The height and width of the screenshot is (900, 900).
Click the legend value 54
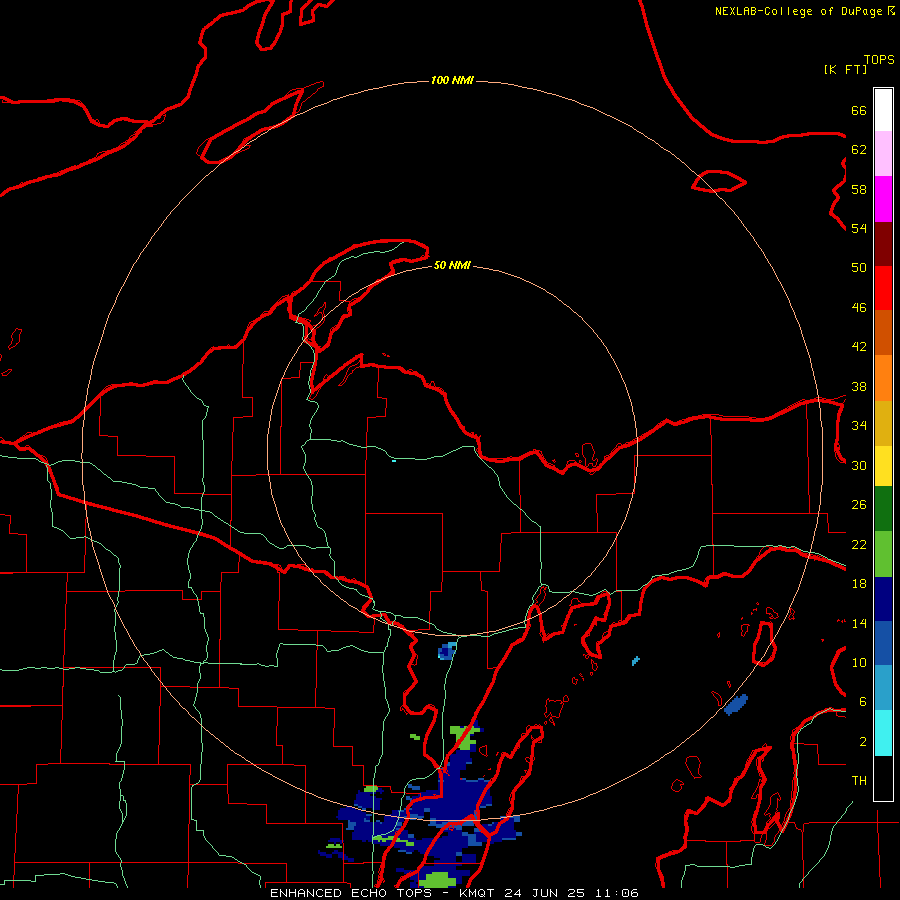pos(859,228)
